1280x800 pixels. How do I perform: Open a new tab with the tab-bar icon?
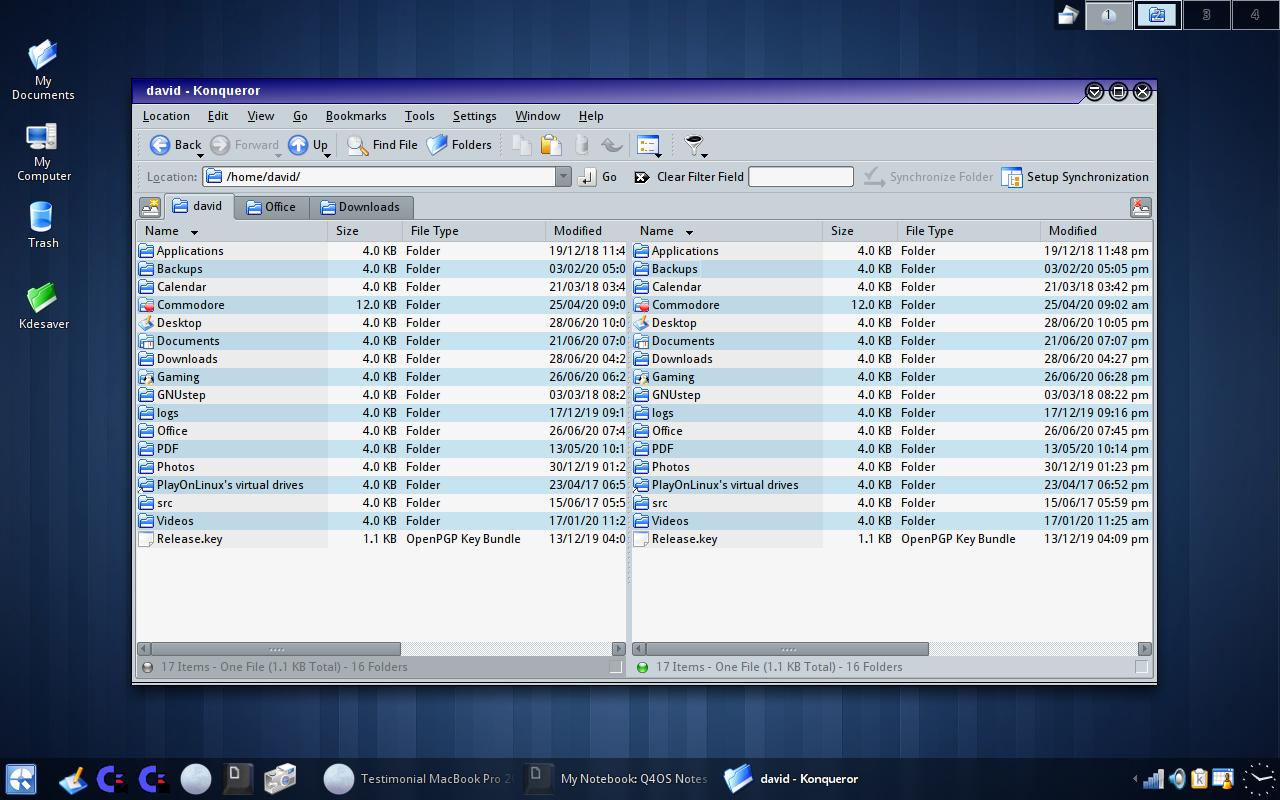coord(150,207)
